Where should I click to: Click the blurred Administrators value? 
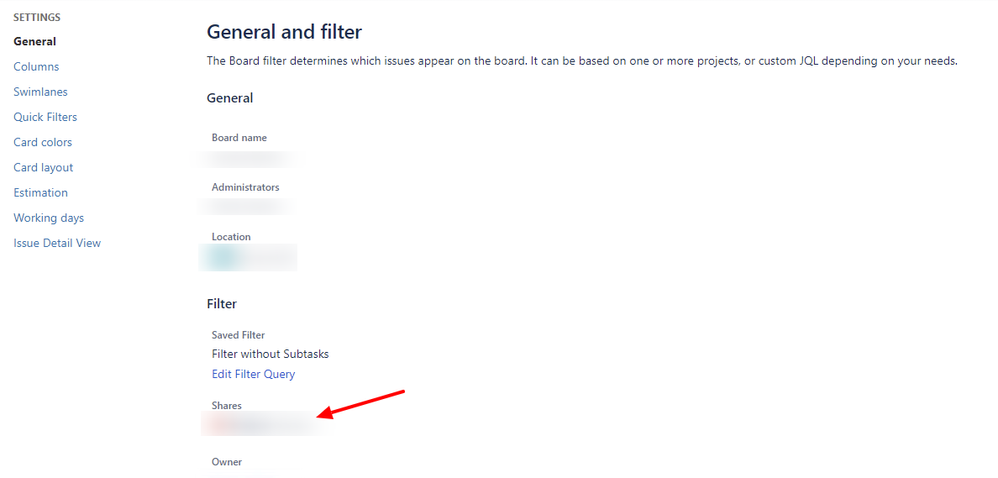tap(247, 206)
